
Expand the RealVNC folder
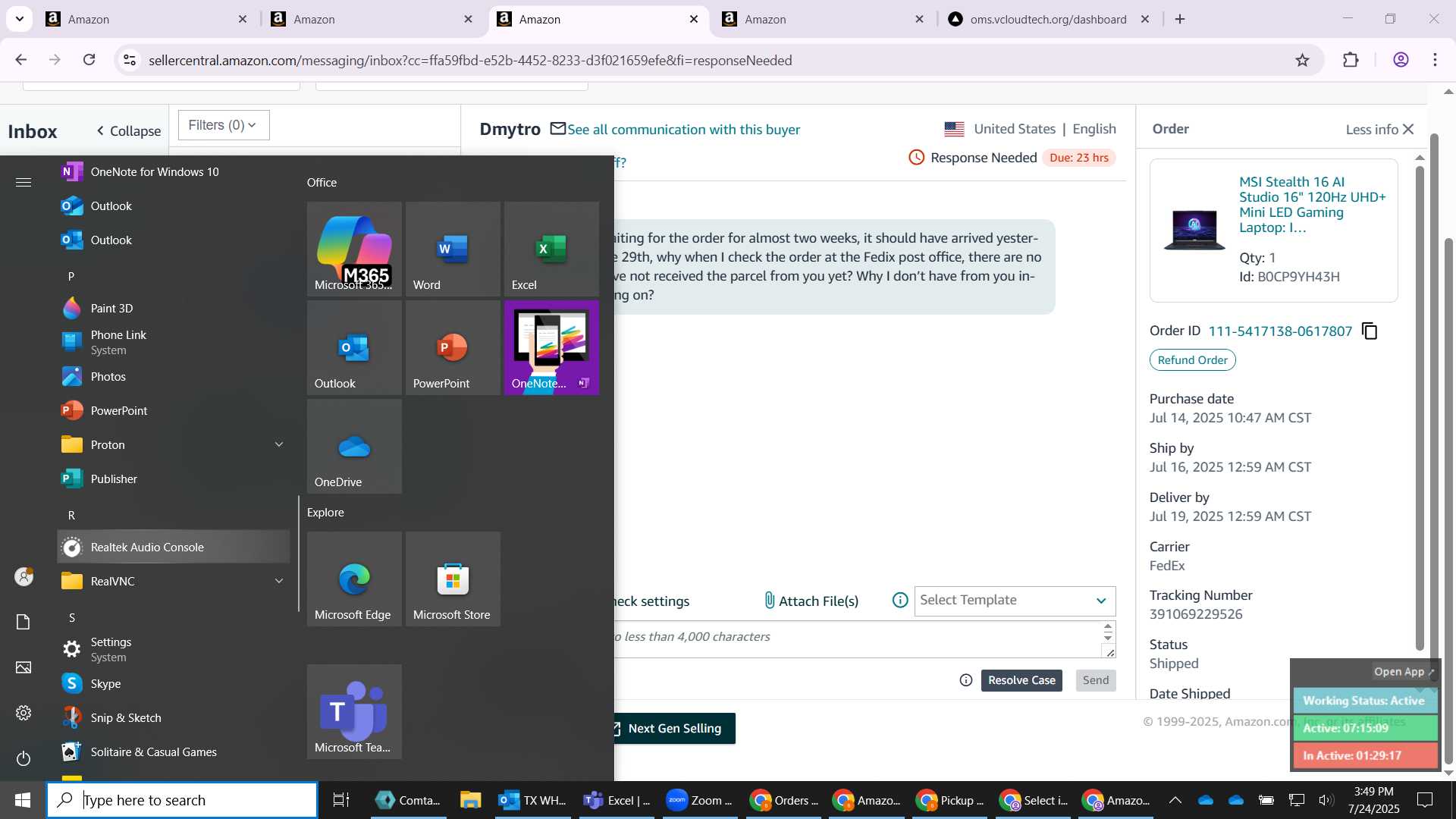[173, 581]
